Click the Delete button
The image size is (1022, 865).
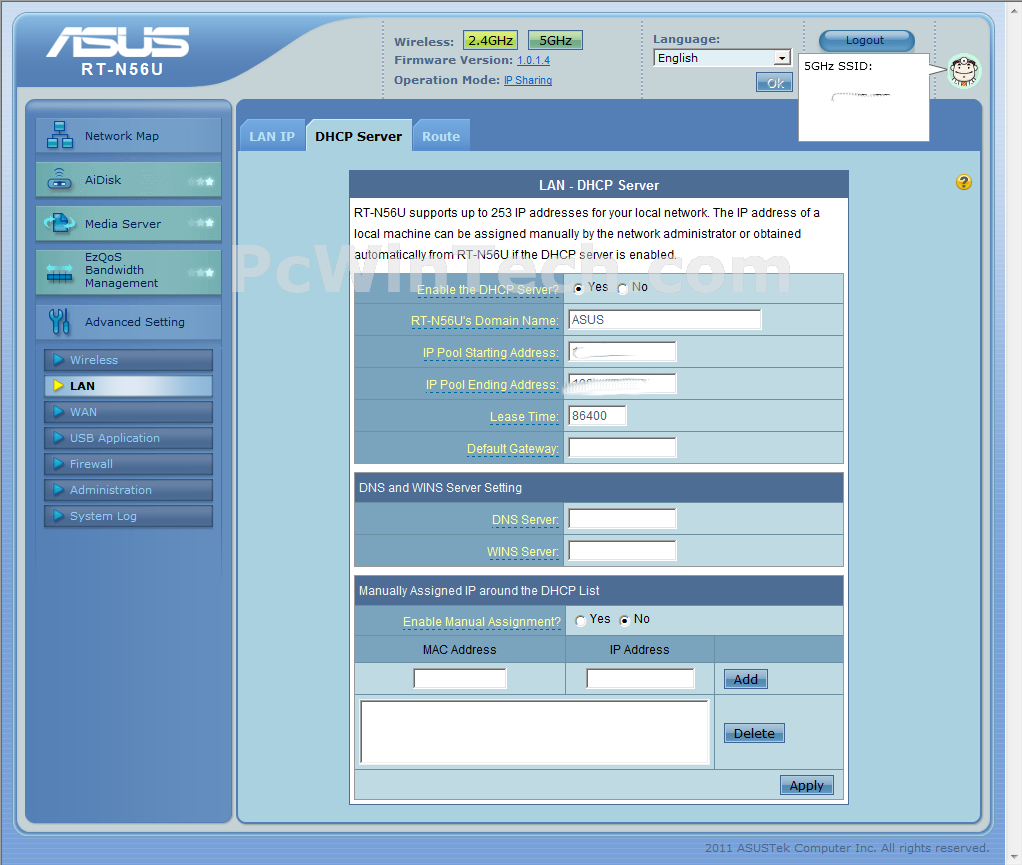[754, 733]
